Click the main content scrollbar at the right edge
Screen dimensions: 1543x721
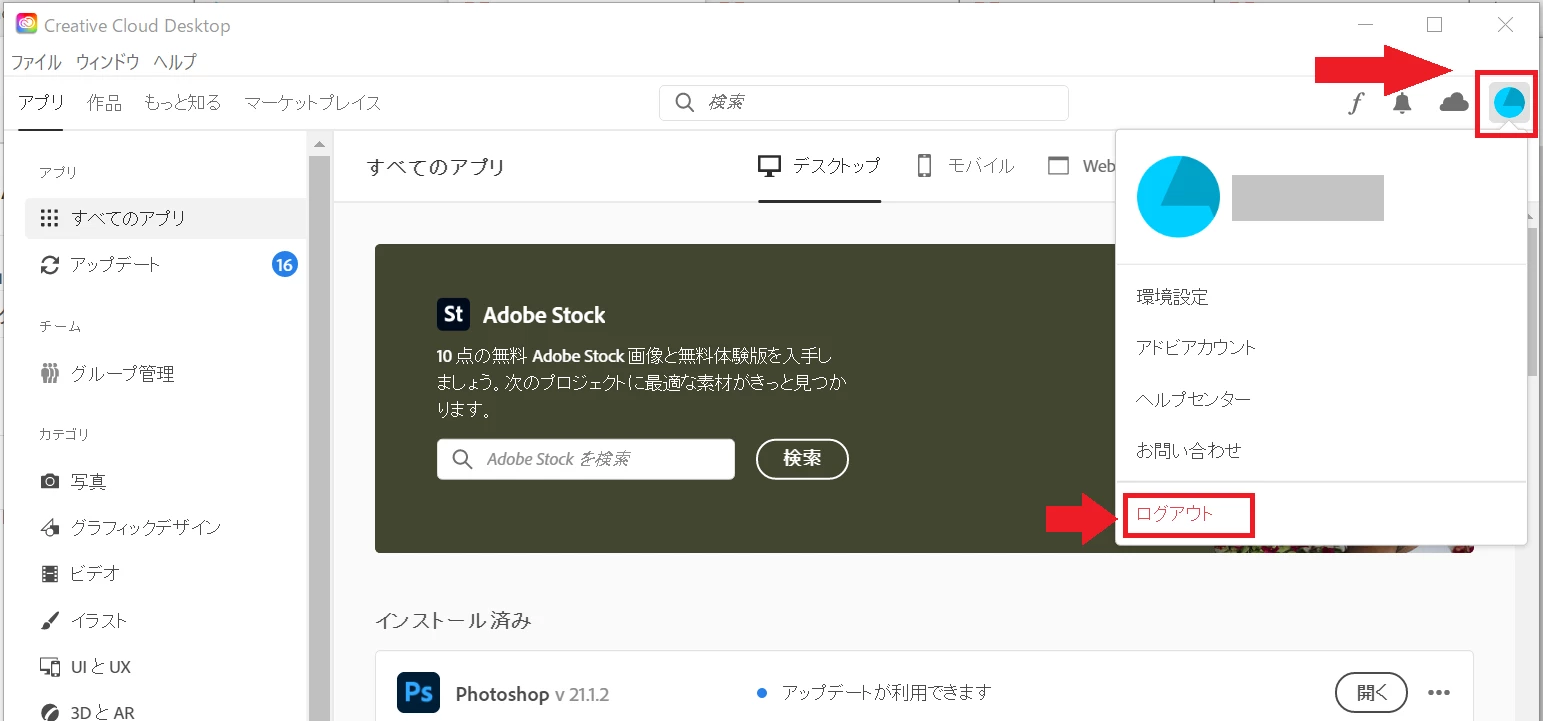(x=1533, y=300)
